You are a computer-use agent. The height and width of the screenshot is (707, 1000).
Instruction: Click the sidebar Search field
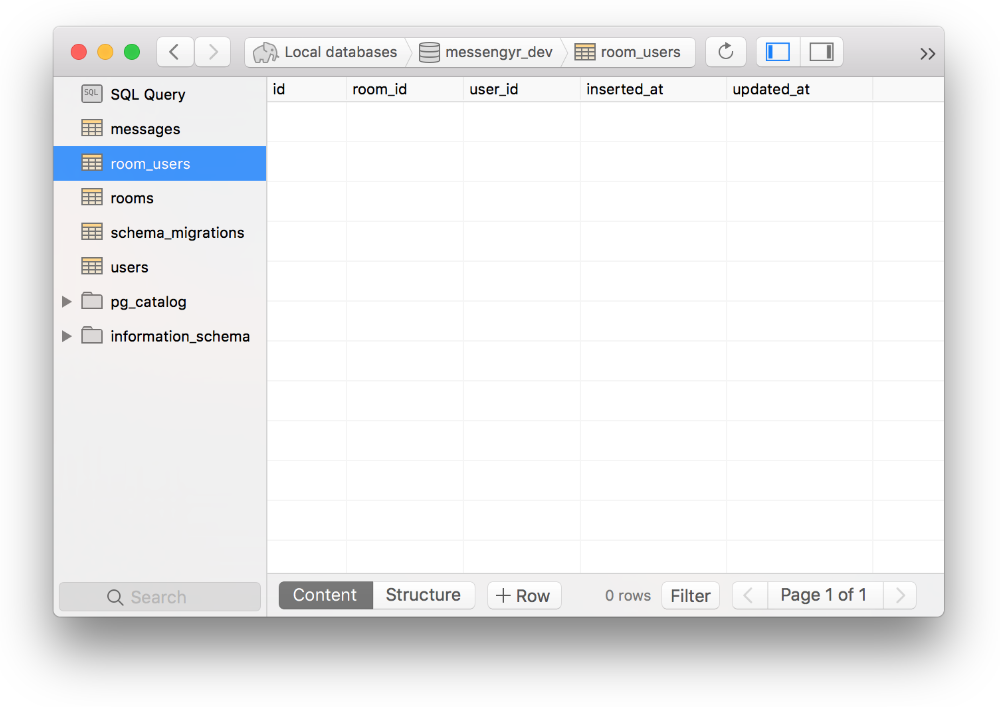coord(160,597)
